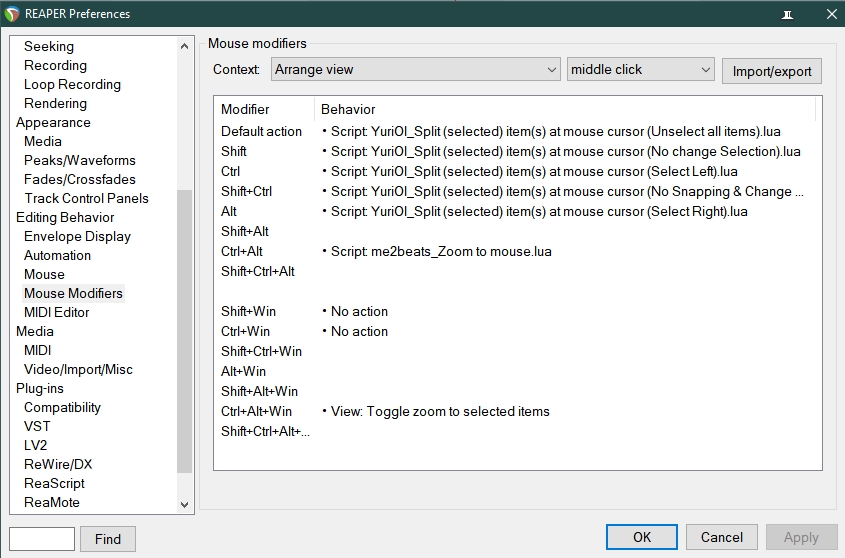Select MIDI Editor in the preferences tree
The image size is (845, 558).
pyautogui.click(x=57, y=312)
